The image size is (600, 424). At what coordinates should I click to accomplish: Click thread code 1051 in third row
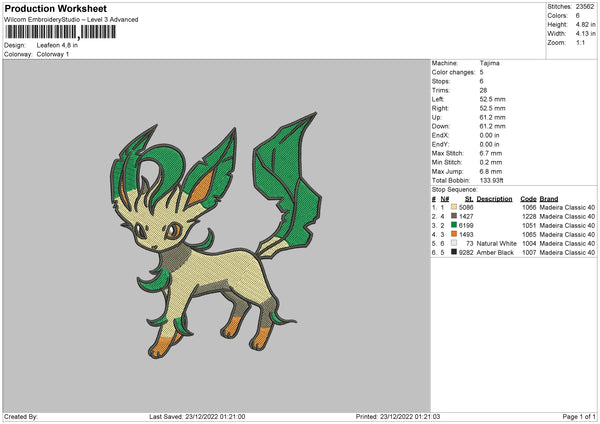click(529, 226)
